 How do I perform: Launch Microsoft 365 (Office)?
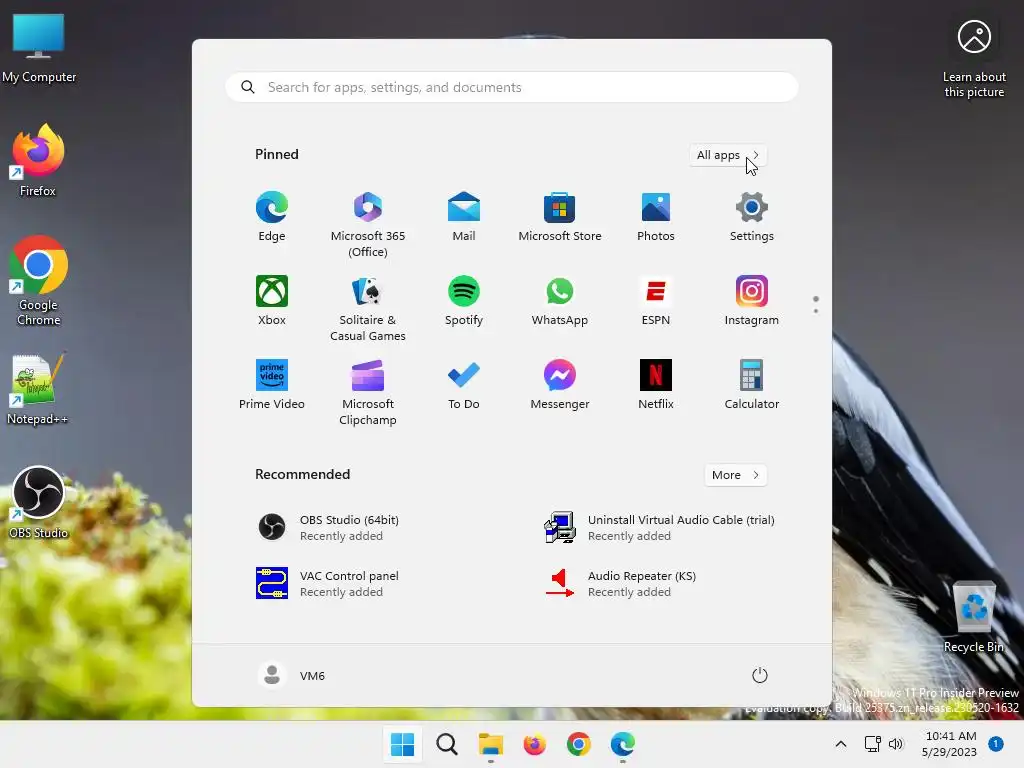[368, 225]
